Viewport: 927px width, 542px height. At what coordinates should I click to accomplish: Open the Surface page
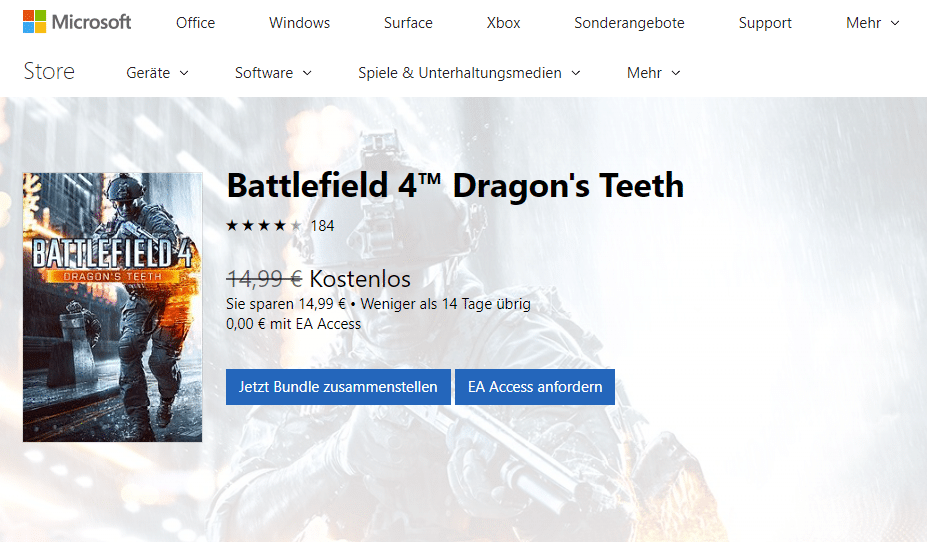tap(408, 23)
